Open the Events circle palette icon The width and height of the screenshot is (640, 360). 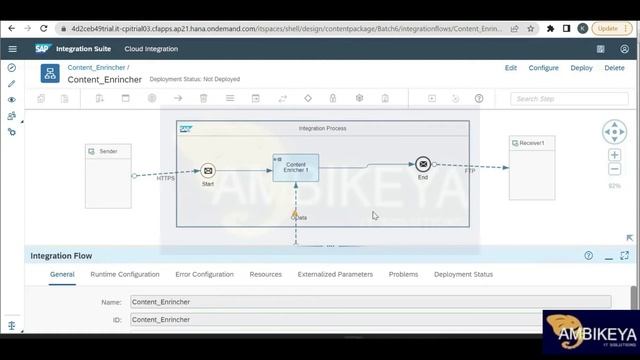point(152,98)
